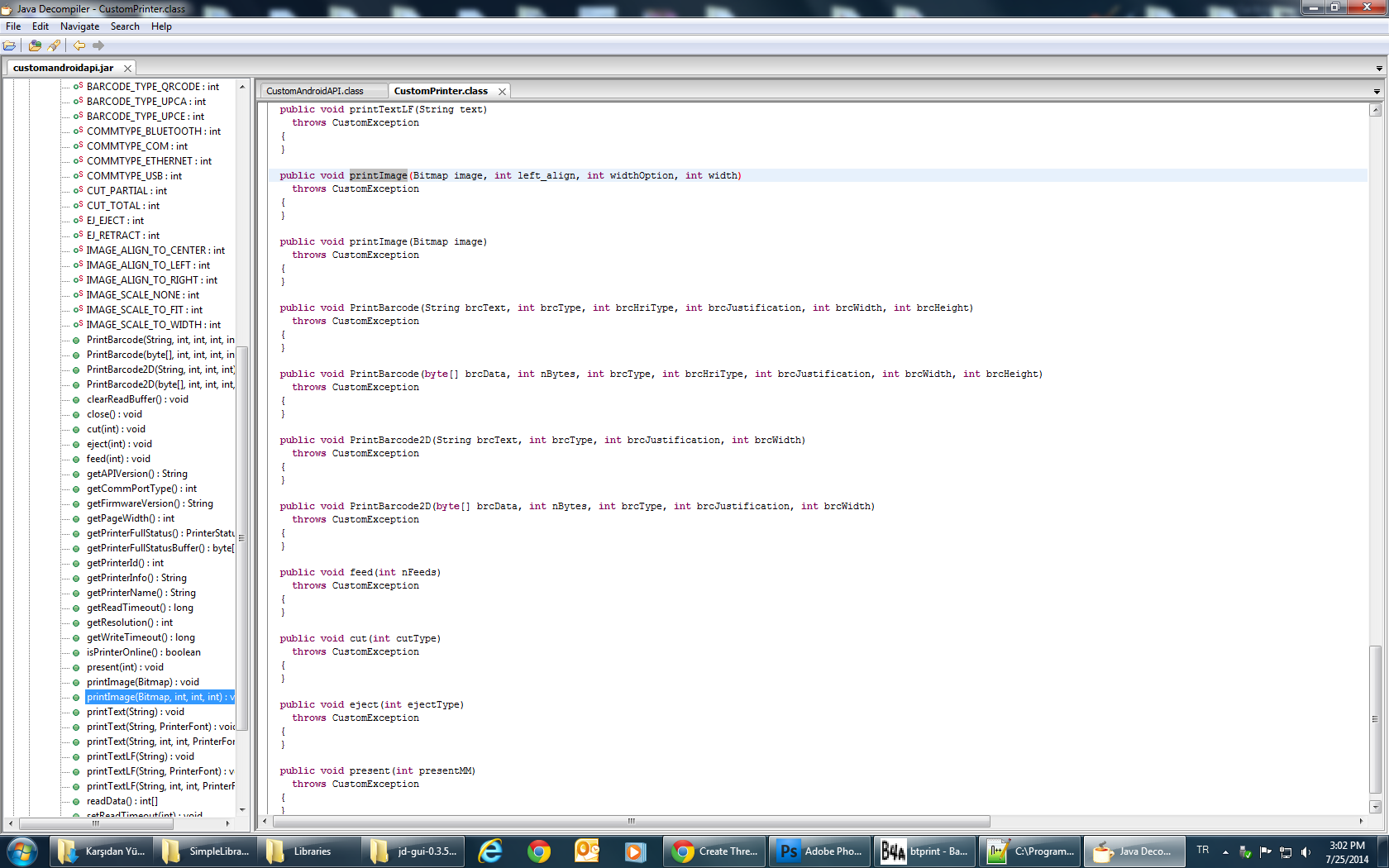Select the CustomPrinter.class tab
The width and height of the screenshot is (1389, 868).
tap(441, 91)
